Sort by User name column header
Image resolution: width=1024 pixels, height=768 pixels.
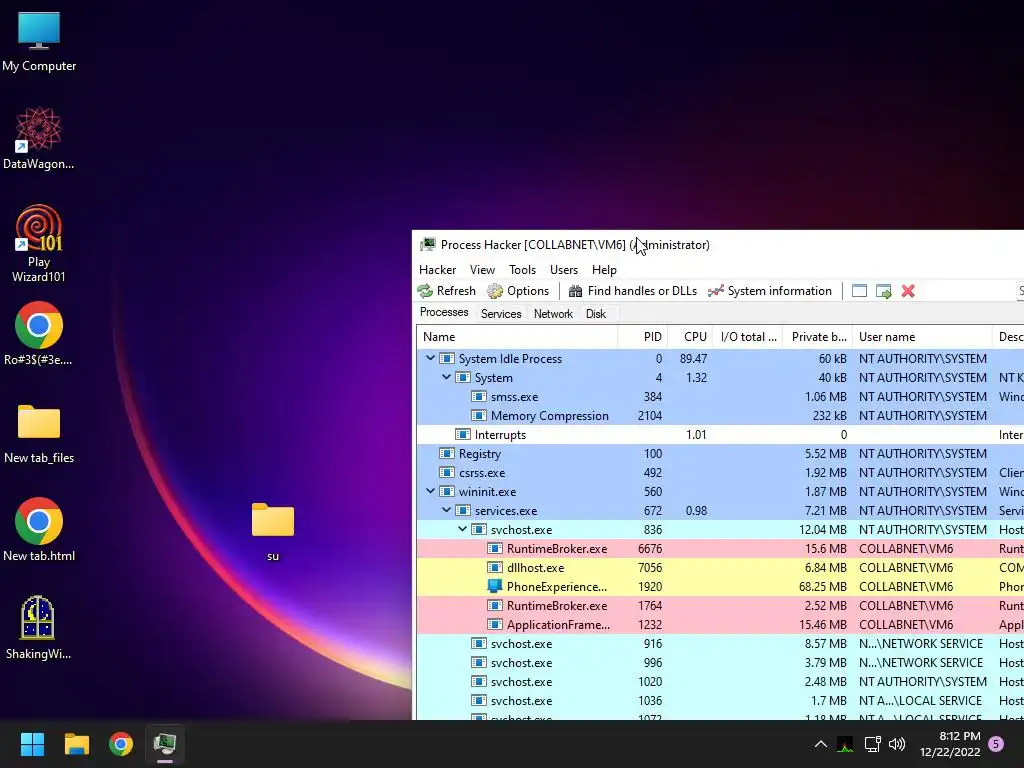pyautogui.click(x=922, y=337)
